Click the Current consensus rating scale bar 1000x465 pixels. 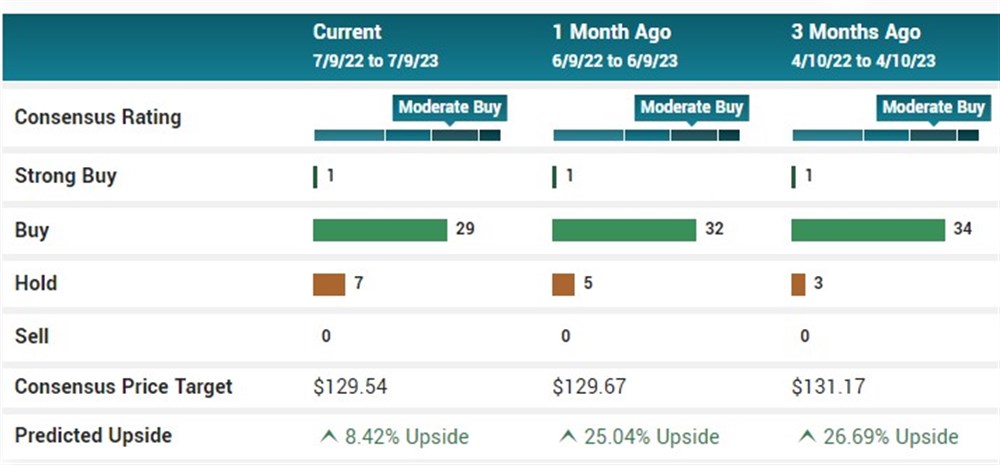407,135
